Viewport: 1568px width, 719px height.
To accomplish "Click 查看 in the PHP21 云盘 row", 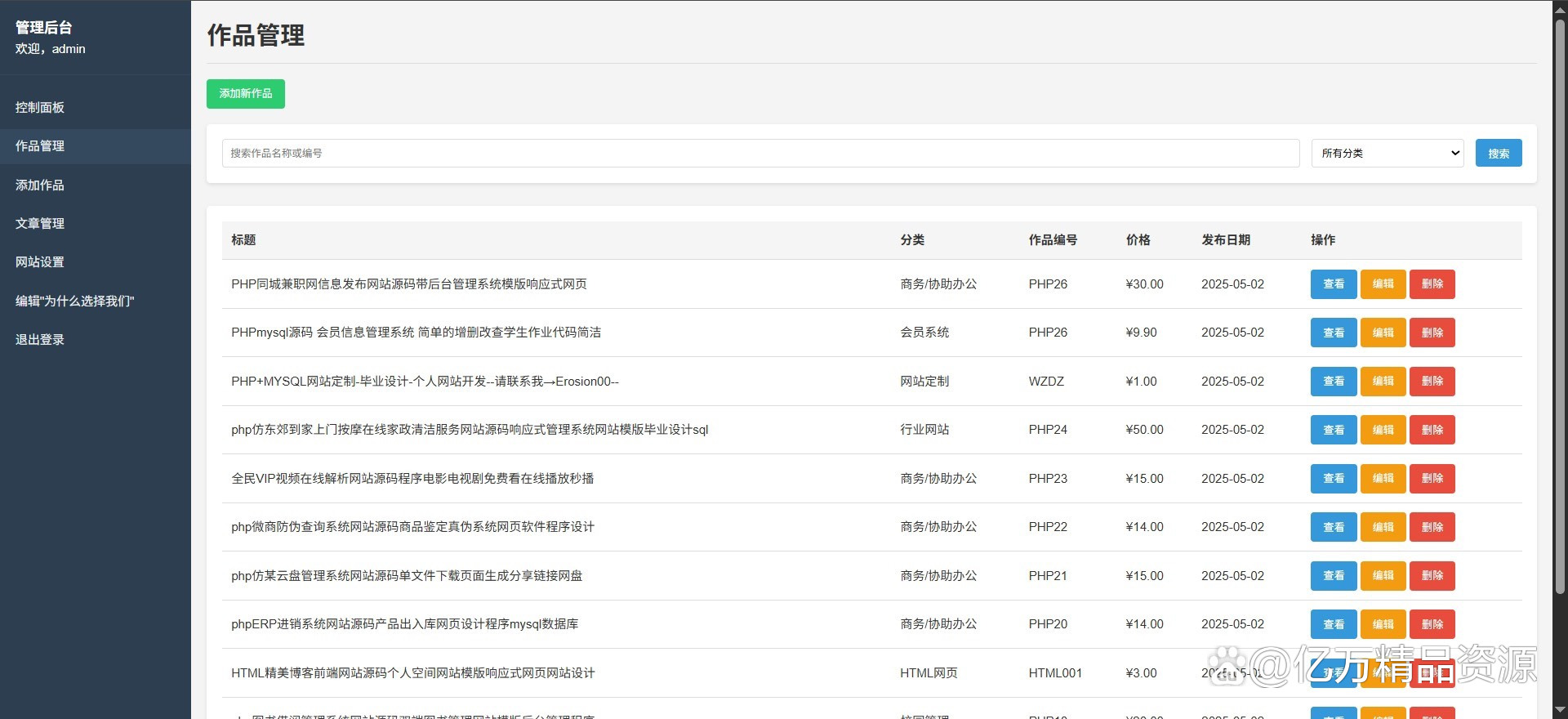I will tap(1334, 576).
